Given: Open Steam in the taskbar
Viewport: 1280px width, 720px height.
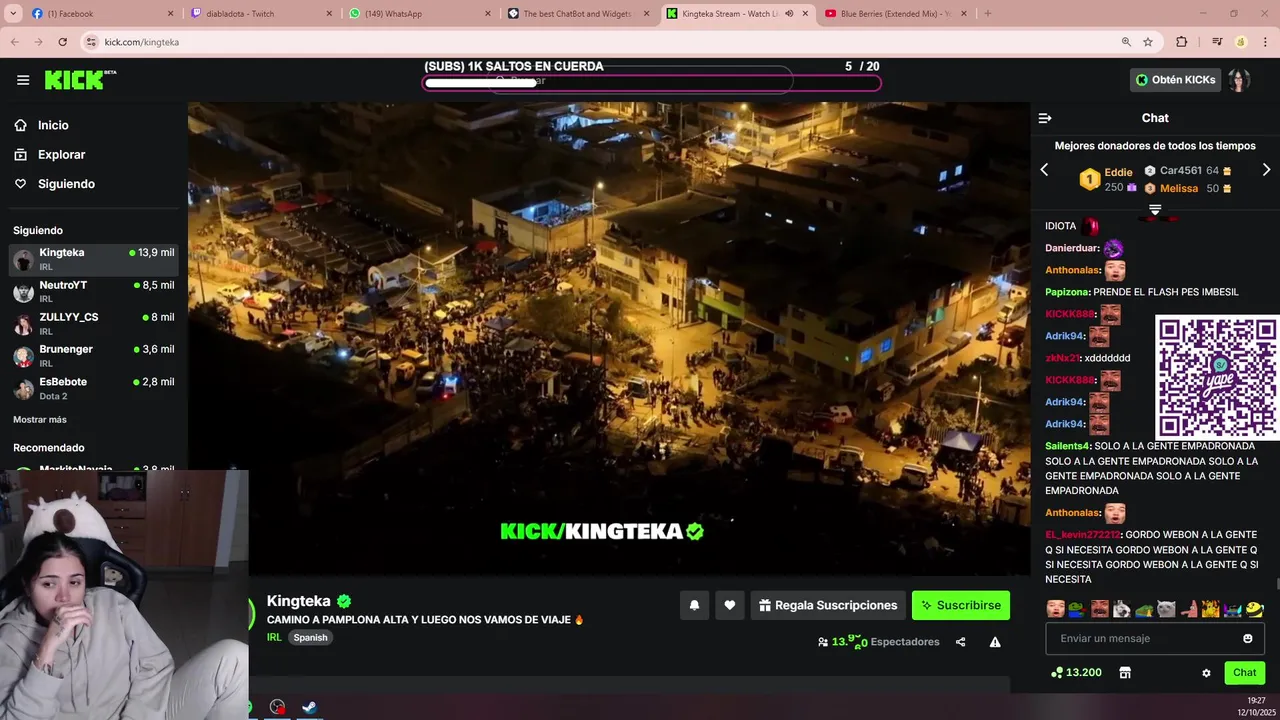Looking at the screenshot, I should point(310,707).
